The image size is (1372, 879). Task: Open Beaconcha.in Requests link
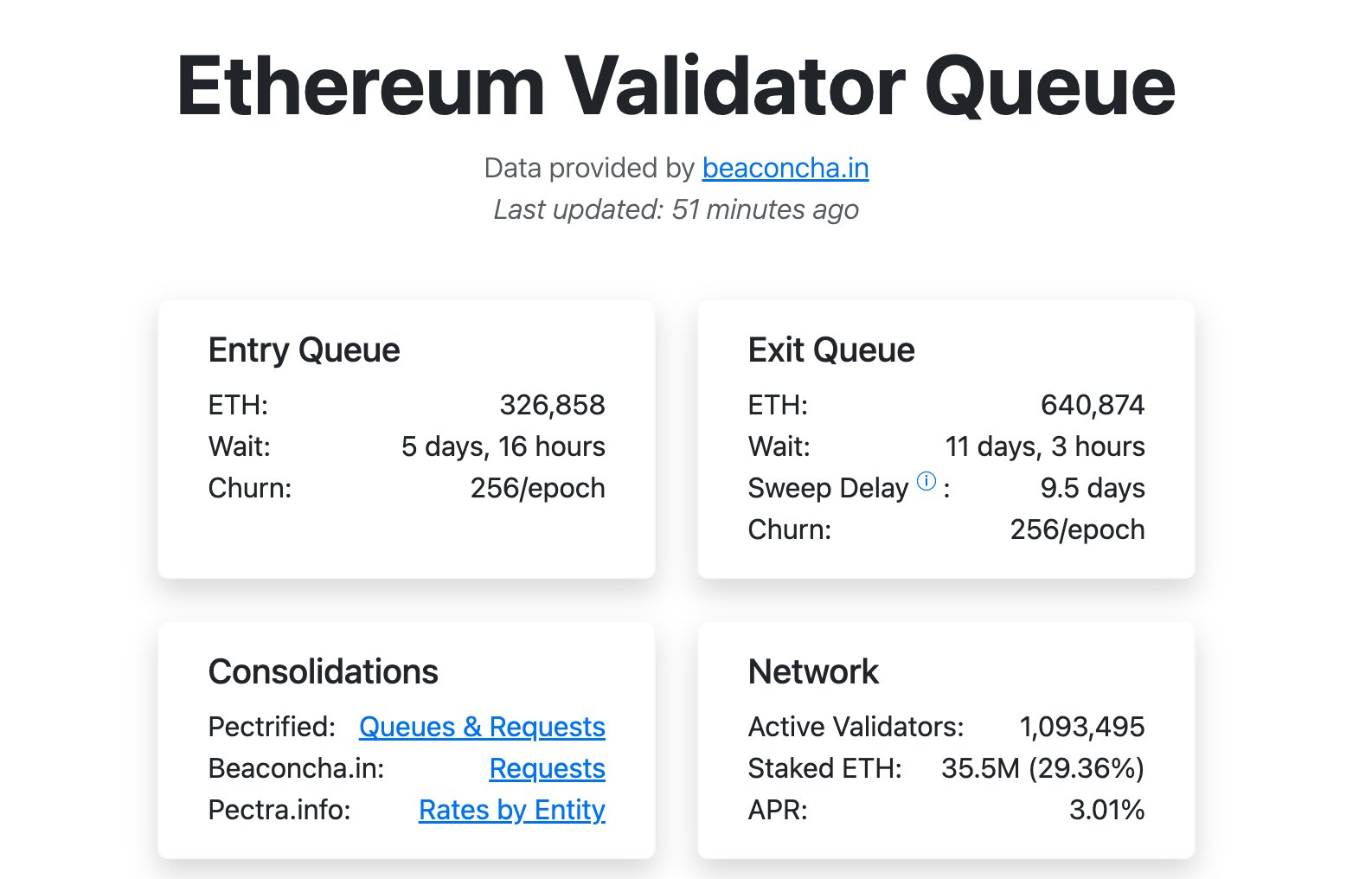point(547,768)
